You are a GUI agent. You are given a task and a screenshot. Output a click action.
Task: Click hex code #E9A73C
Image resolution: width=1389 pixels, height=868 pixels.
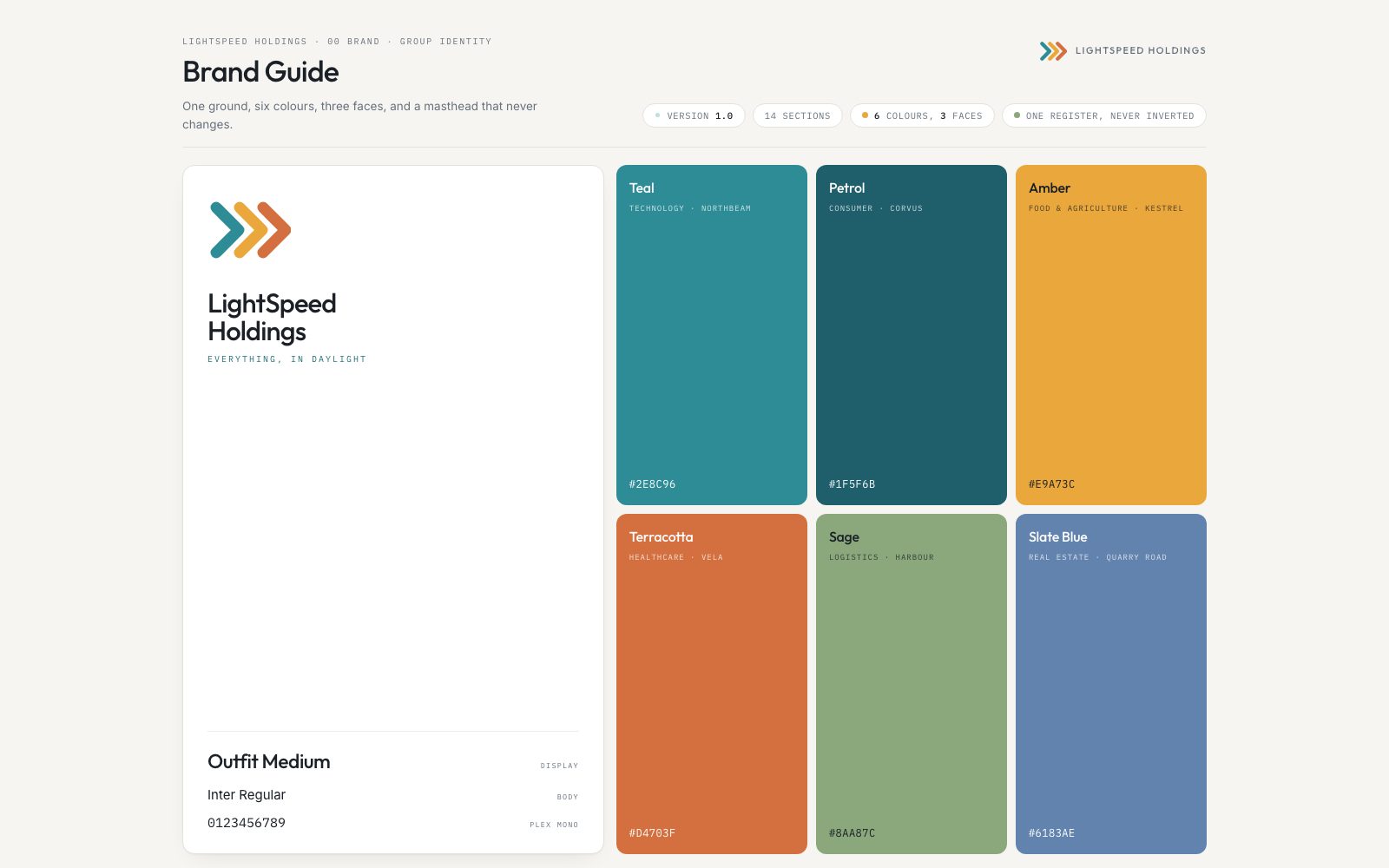click(x=1051, y=484)
